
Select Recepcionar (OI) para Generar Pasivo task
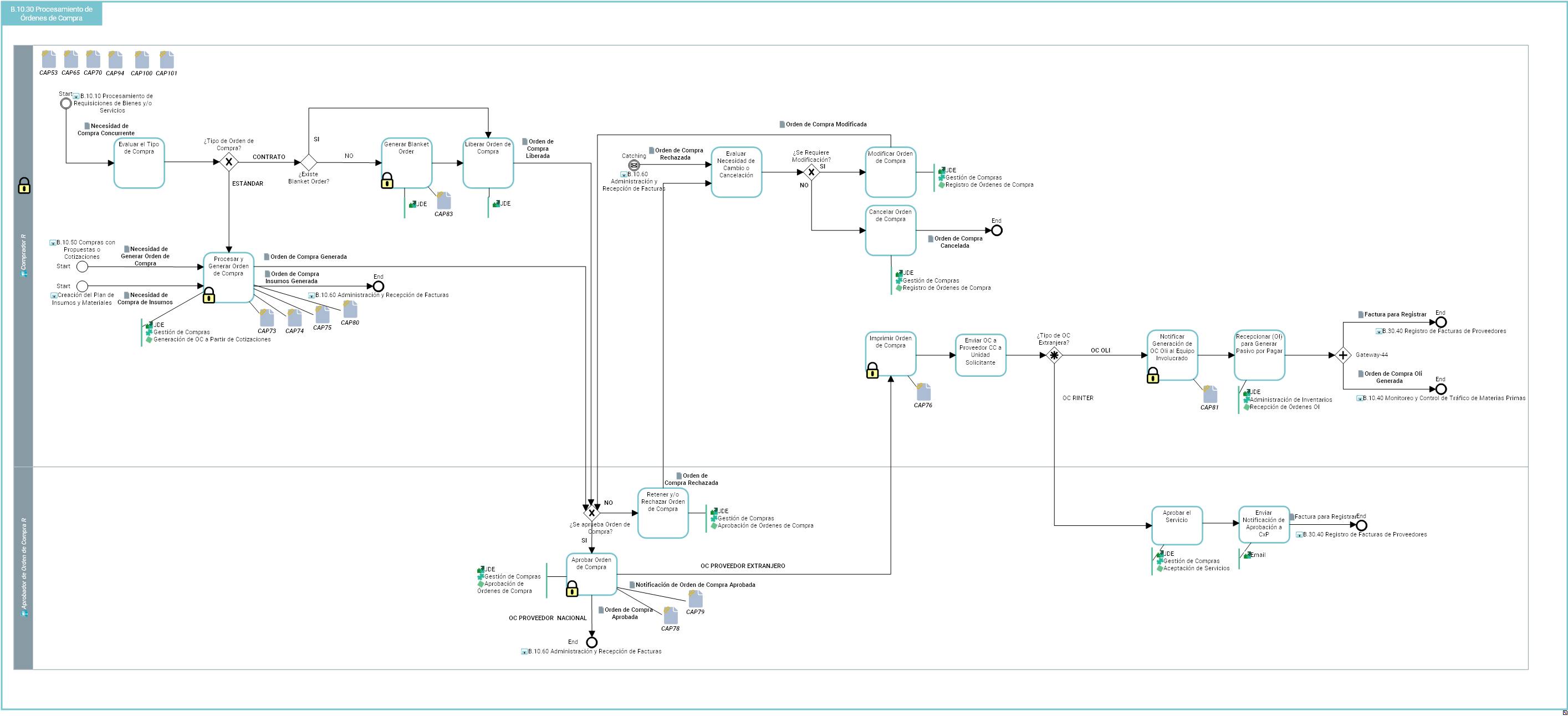tap(1259, 355)
